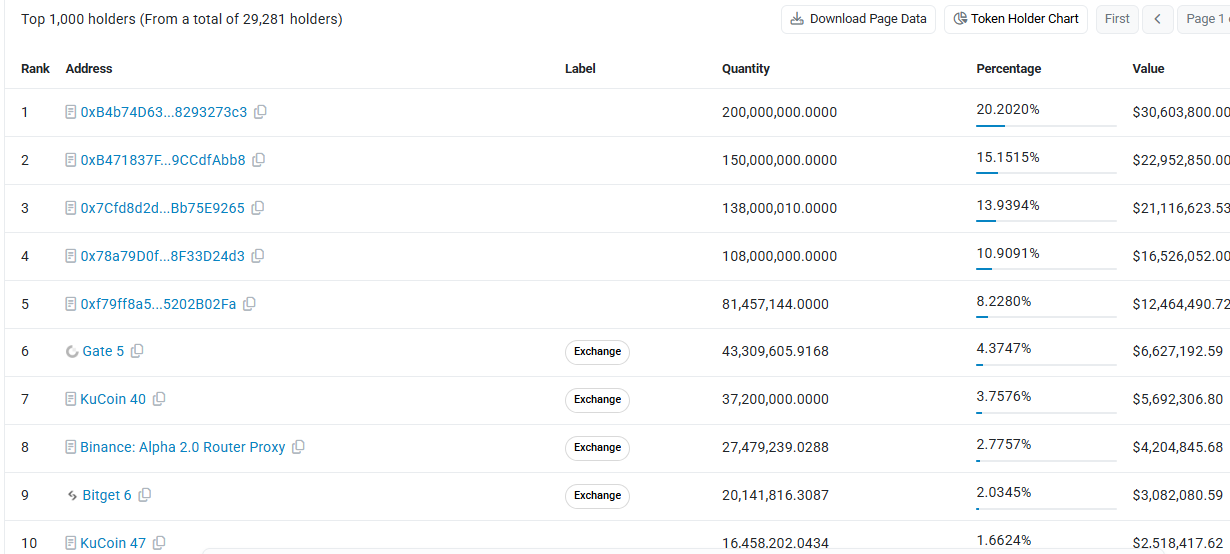Copy address 0xB4b74D63...8293273c3
1230x554 pixels.
(260, 112)
